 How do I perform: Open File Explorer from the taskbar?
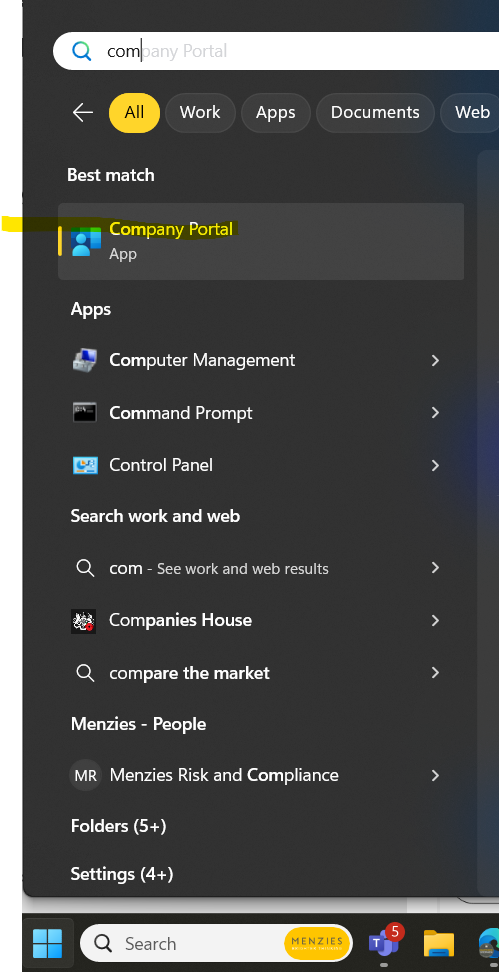pos(439,943)
